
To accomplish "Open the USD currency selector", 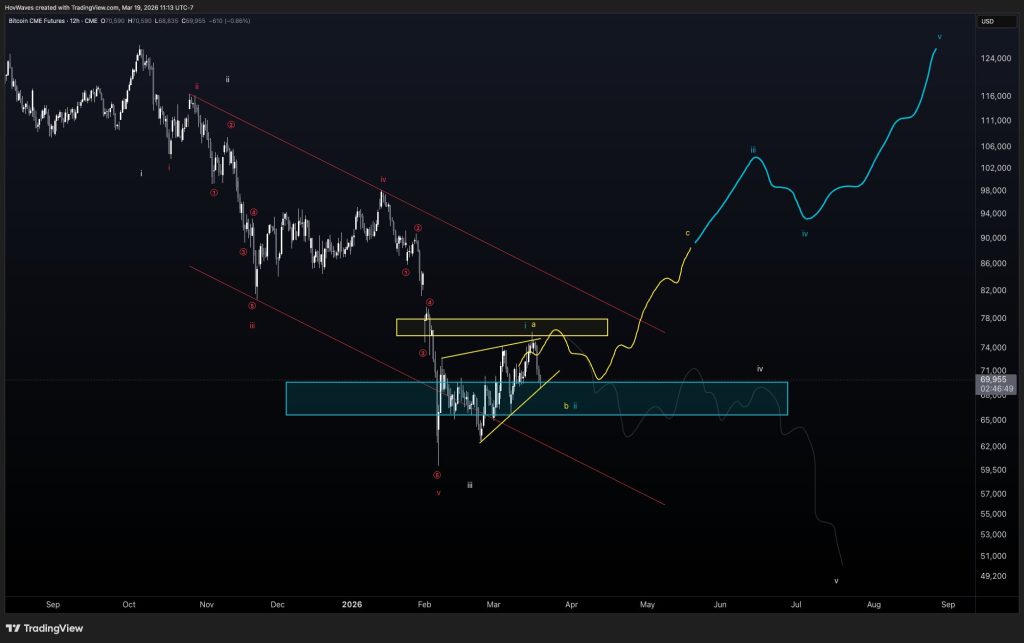I will (x=987, y=21).
